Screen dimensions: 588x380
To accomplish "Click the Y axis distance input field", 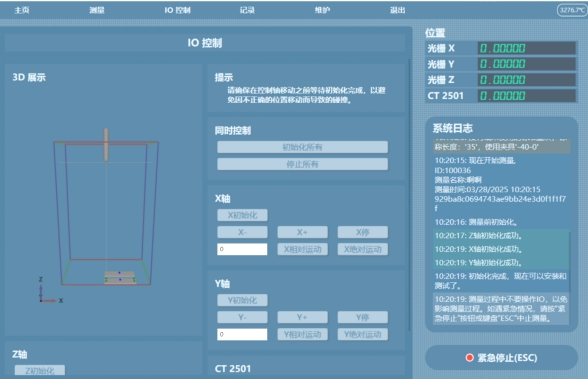I will tap(242, 334).
